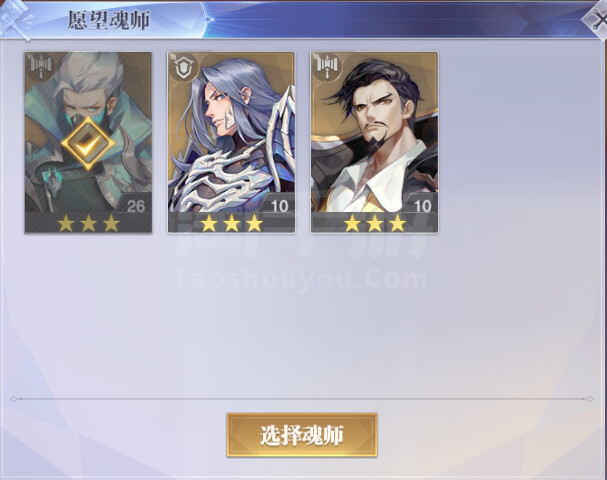Image resolution: width=607 pixels, height=480 pixels.
Task: Click the three stars under the goateed man
Action: click(x=375, y=223)
